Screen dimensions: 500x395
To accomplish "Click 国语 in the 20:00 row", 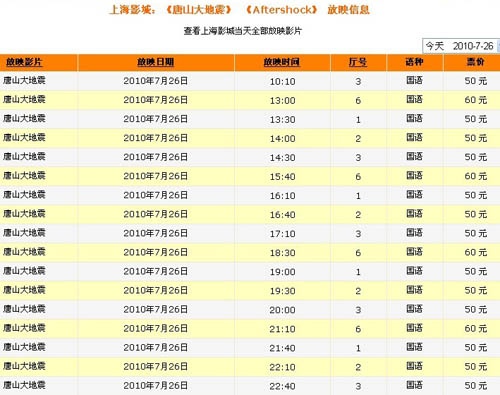I will pyautogui.click(x=414, y=309).
